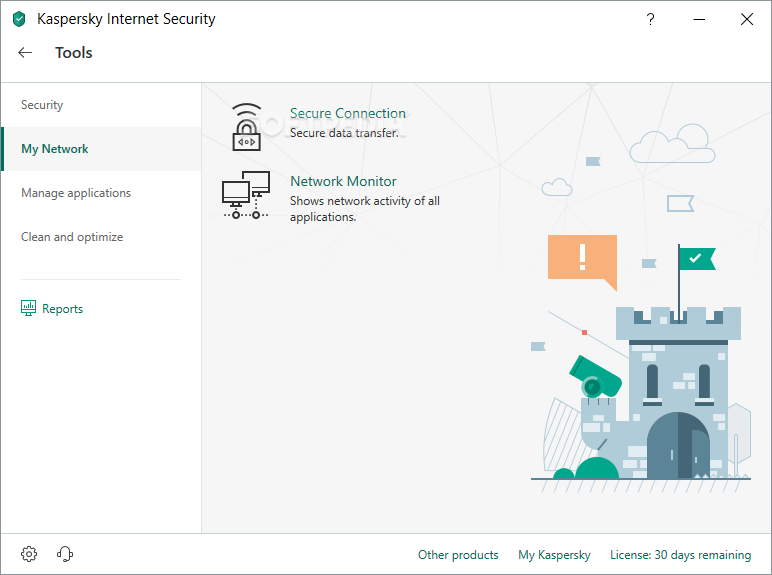Launch Network Monitor tool link
772x575 pixels.
coord(343,181)
